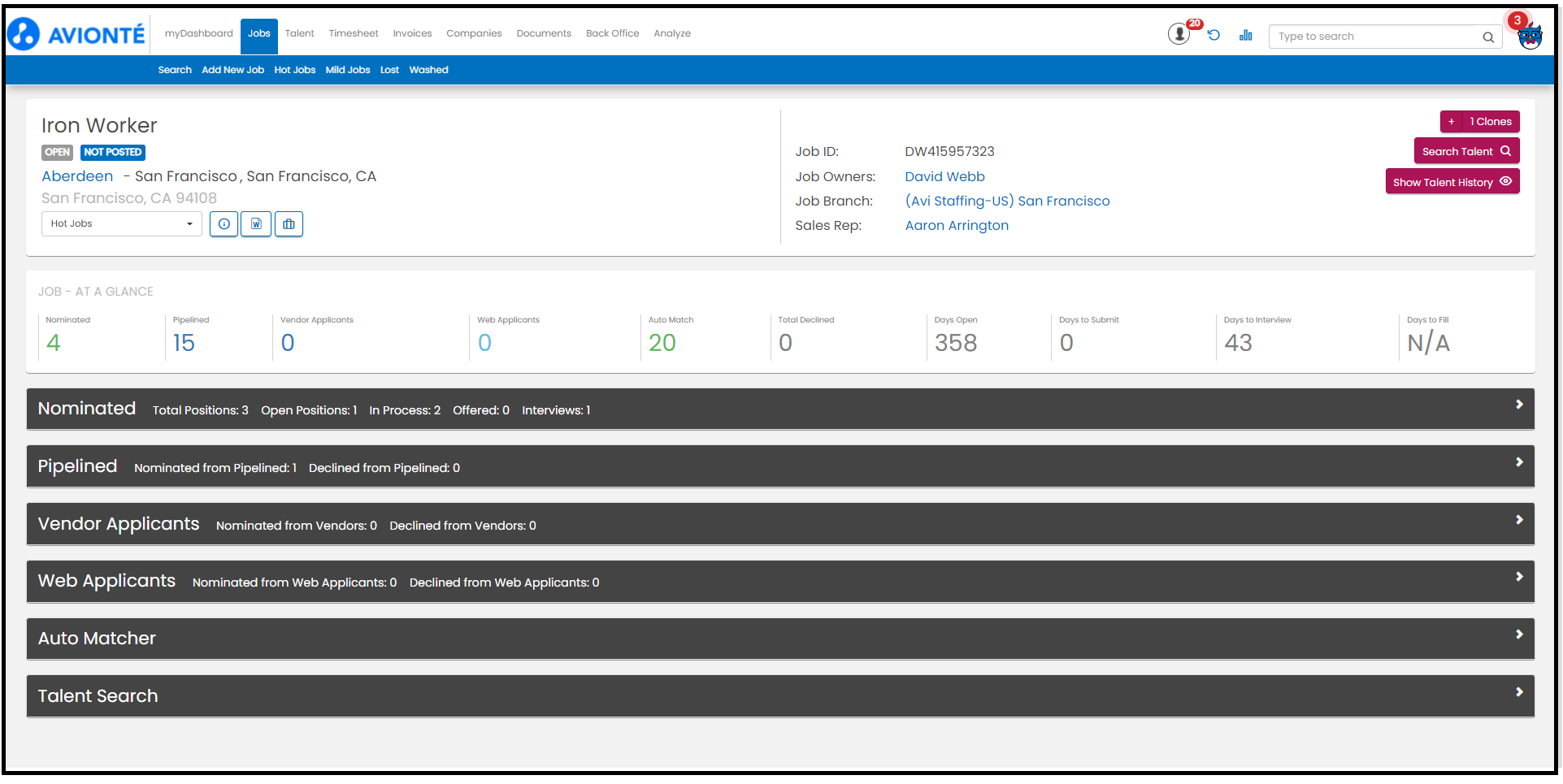Click the Job ID DW415957323

tap(949, 151)
